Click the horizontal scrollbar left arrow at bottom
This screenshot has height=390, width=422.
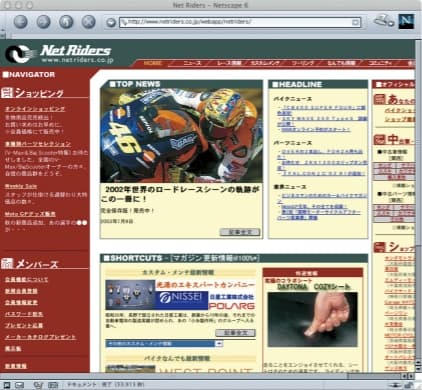coord(404,376)
